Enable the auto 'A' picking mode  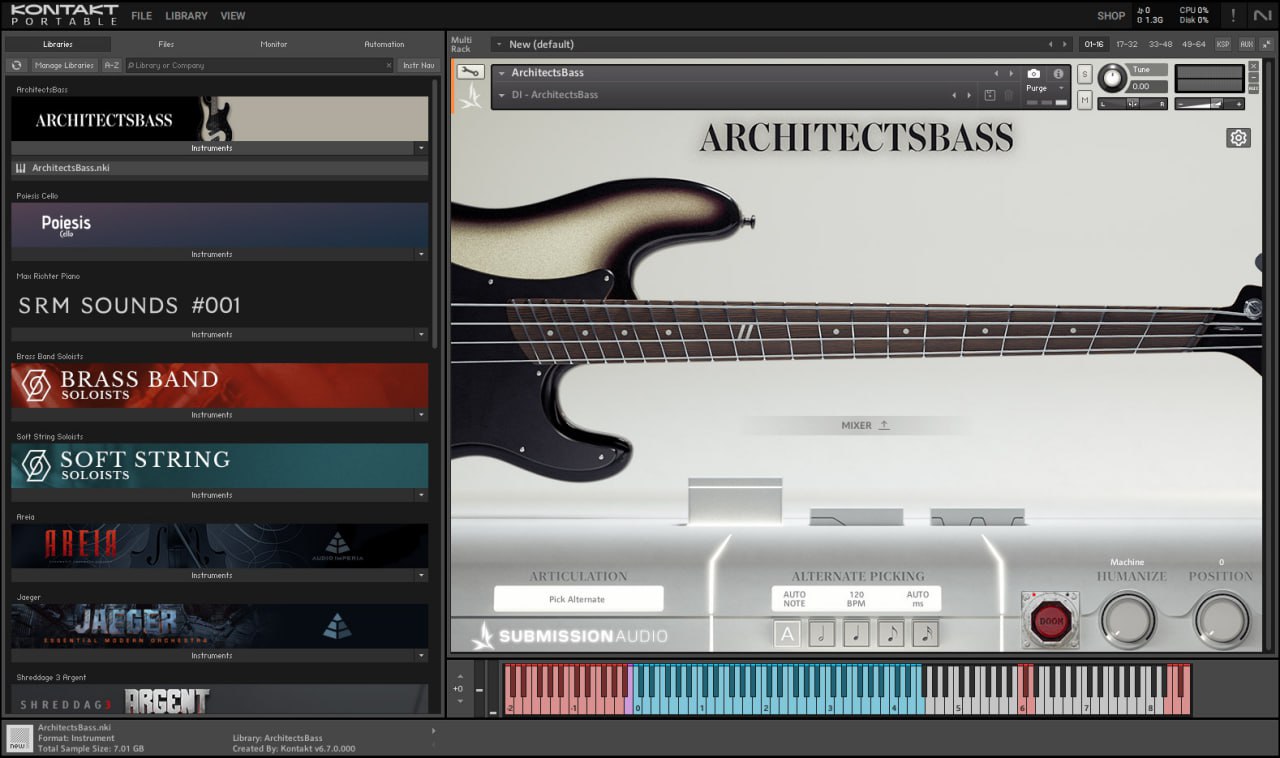click(787, 633)
